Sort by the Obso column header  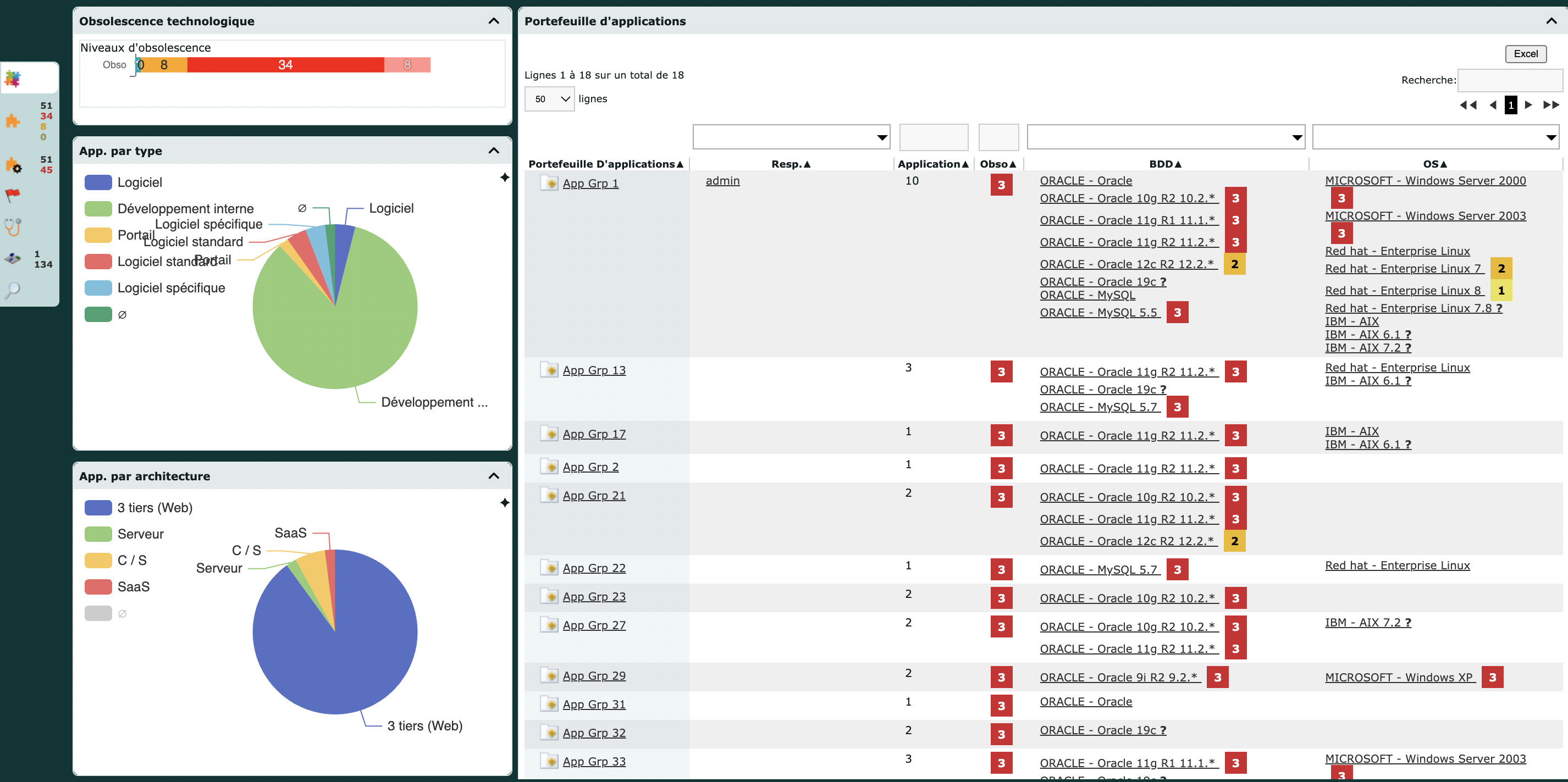tap(998, 164)
